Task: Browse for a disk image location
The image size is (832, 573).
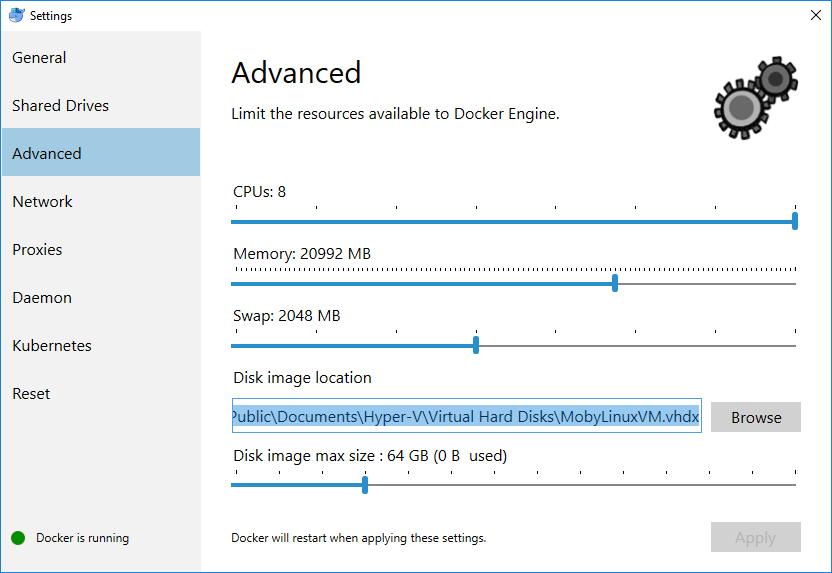Action: (x=756, y=417)
